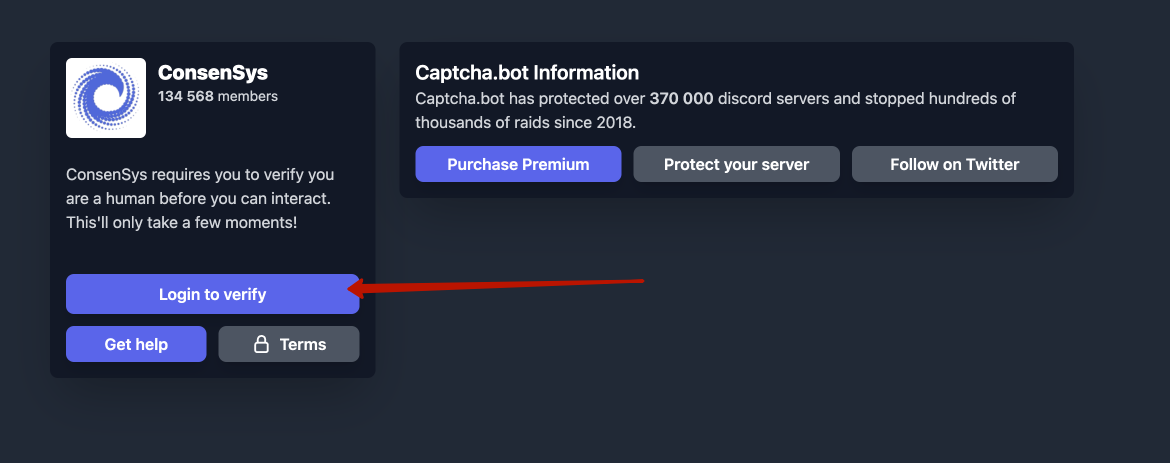
Task: Hit the Follow on Twitter button
Action: click(954, 164)
